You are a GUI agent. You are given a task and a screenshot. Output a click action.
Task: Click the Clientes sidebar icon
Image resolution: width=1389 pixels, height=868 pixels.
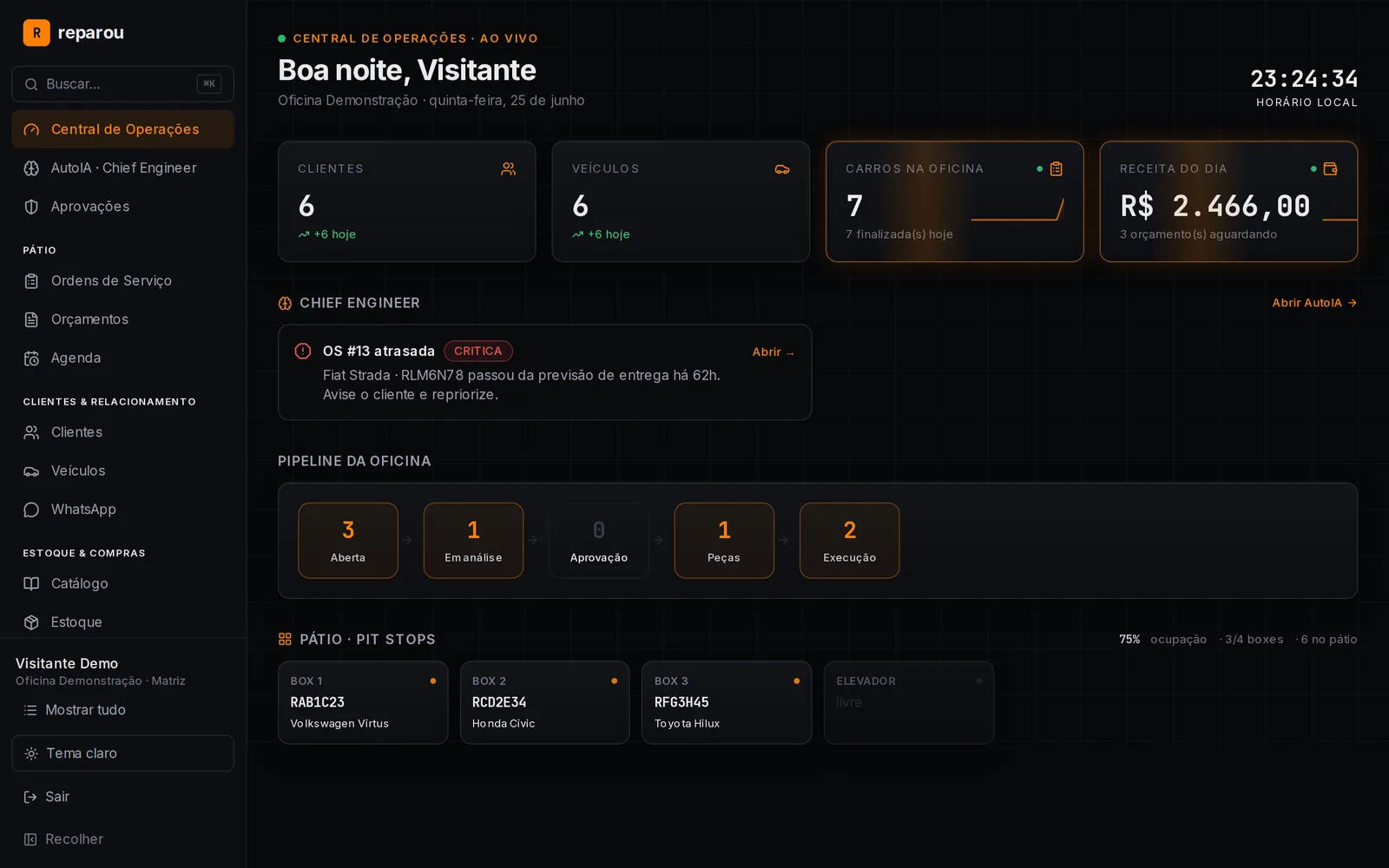tap(31, 432)
